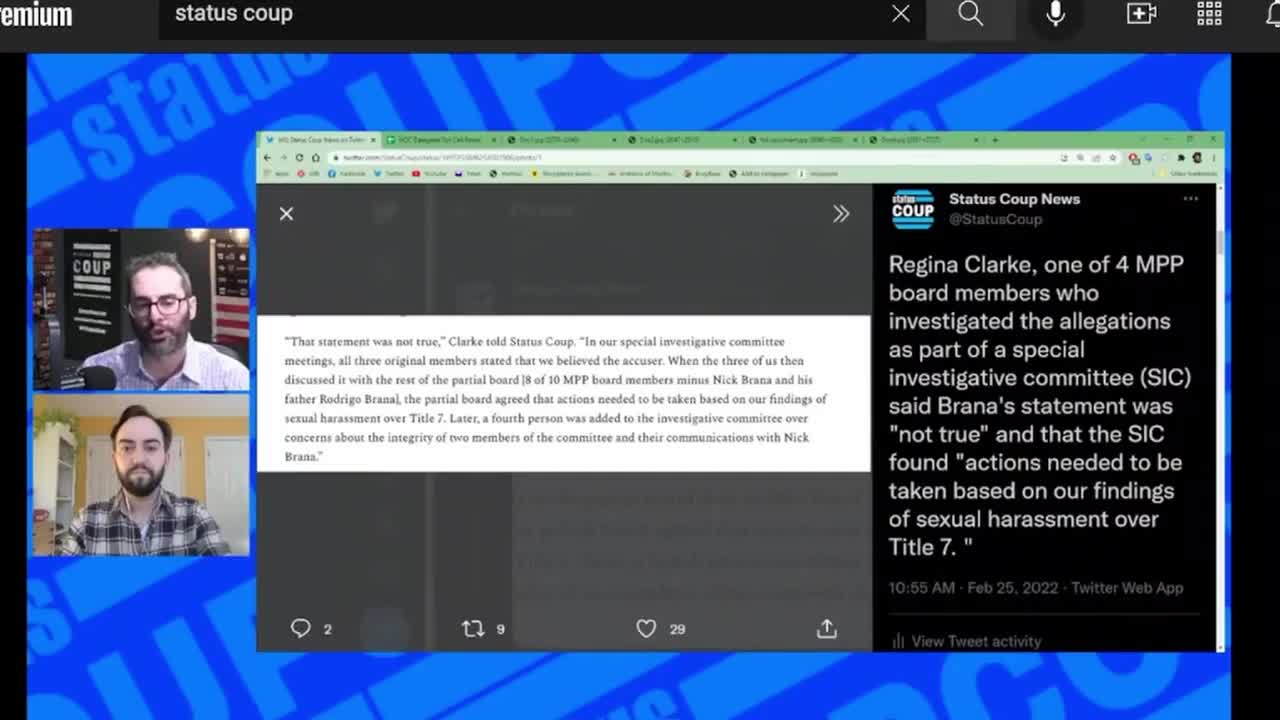This screenshot has height=720, width=1280.
Task: Open the YouTube apps grid icon
Action: pyautogui.click(x=1209, y=14)
